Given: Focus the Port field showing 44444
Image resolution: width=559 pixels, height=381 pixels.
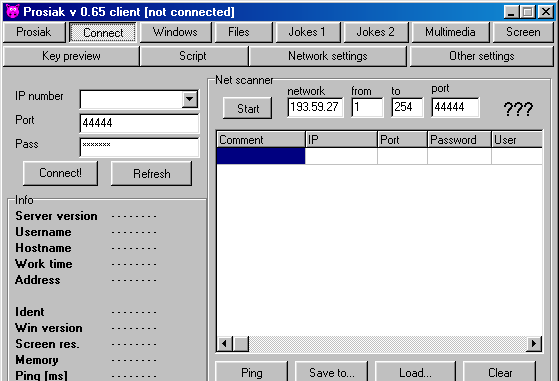Looking at the screenshot, I should [139, 123].
